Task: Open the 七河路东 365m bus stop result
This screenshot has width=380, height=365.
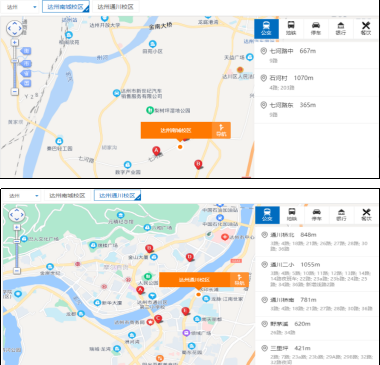Action: coord(317,110)
